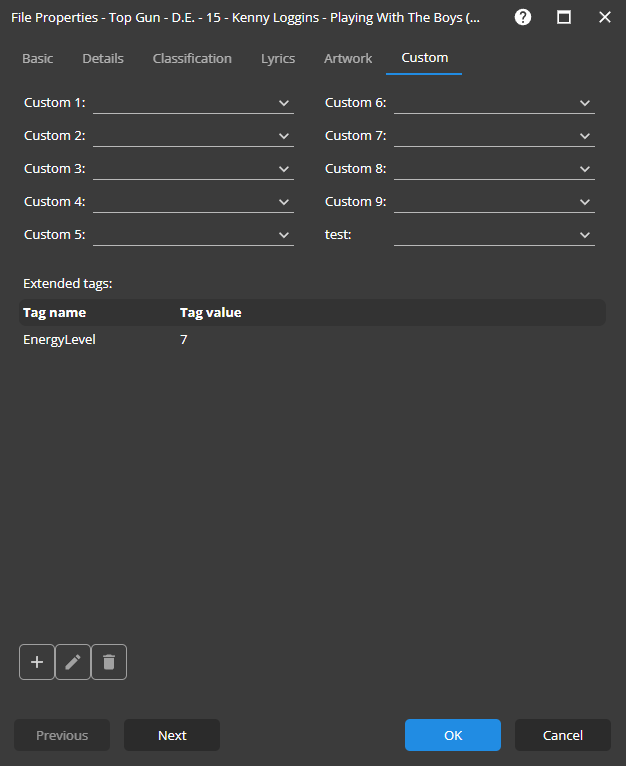Image resolution: width=626 pixels, height=766 pixels.
Task: Click the delete tag trash icon
Action: coord(109,662)
